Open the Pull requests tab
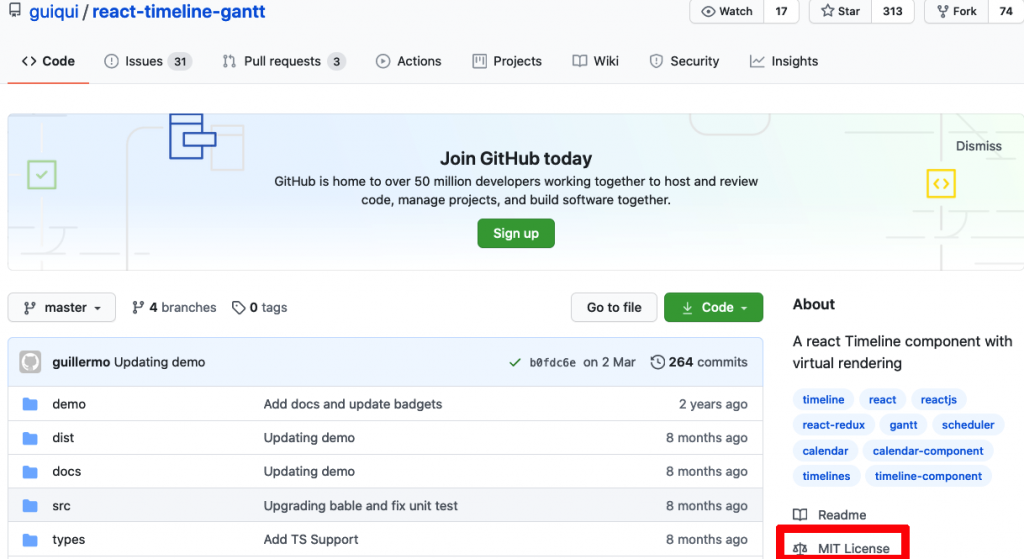This screenshot has width=1024, height=559. point(283,61)
